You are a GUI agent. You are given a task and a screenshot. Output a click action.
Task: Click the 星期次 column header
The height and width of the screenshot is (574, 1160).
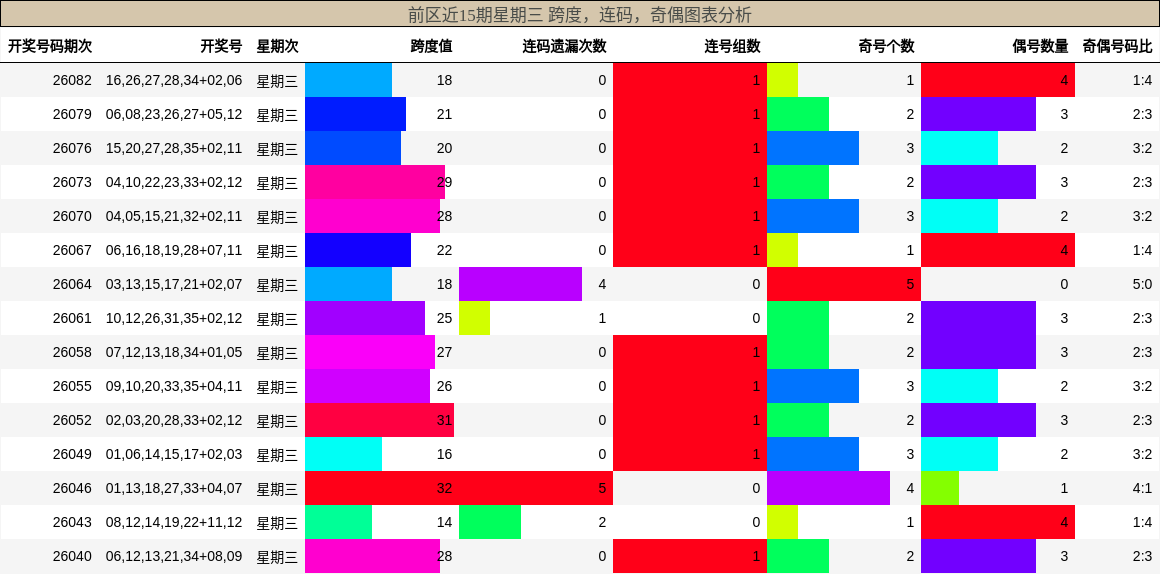(x=277, y=46)
